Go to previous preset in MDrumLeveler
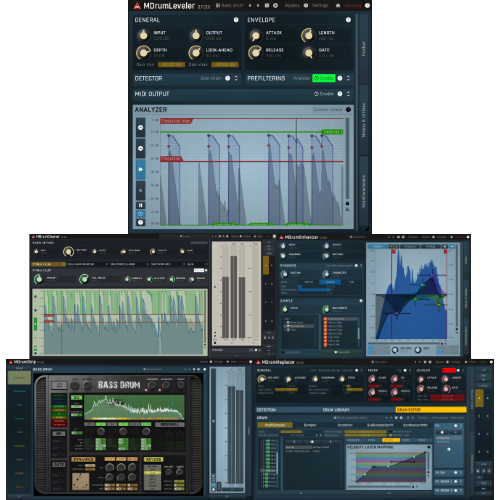 click(250, 5)
